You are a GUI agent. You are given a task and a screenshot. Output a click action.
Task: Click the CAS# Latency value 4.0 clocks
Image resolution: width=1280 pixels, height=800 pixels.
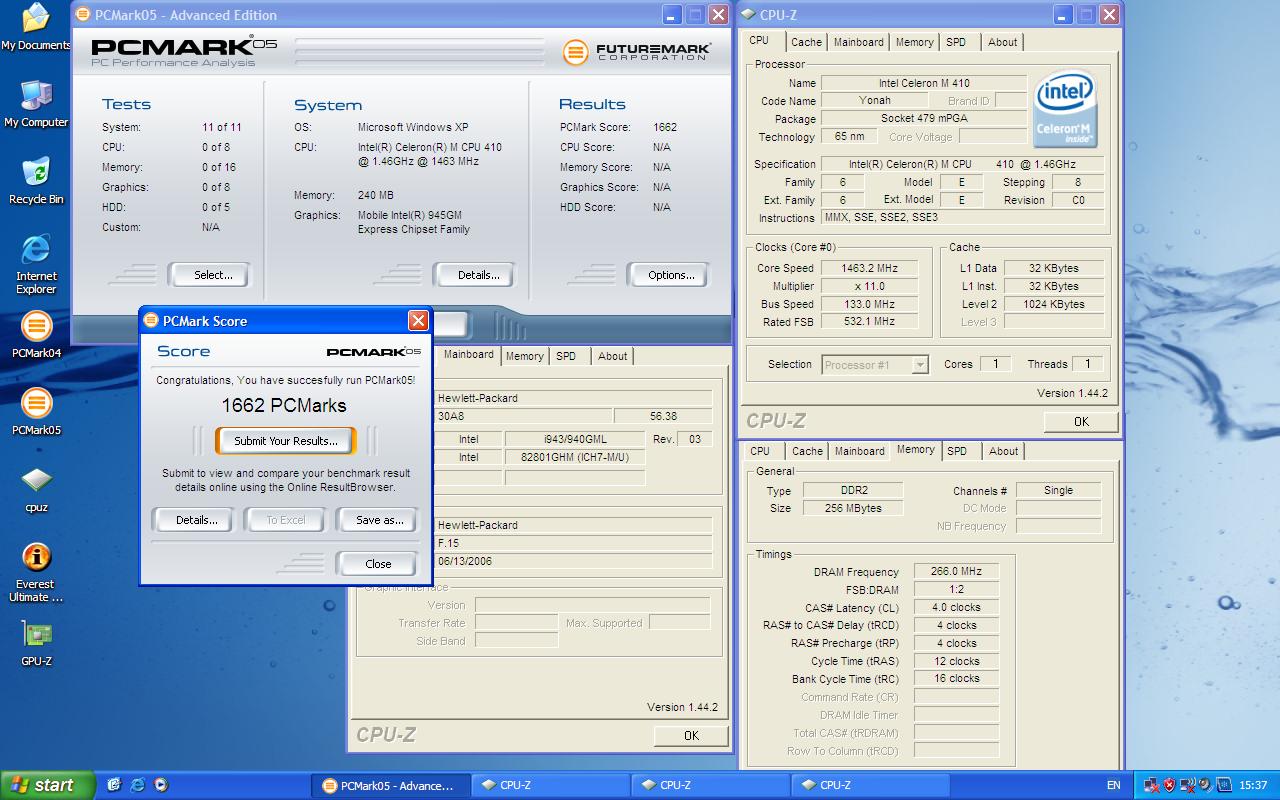(956, 608)
